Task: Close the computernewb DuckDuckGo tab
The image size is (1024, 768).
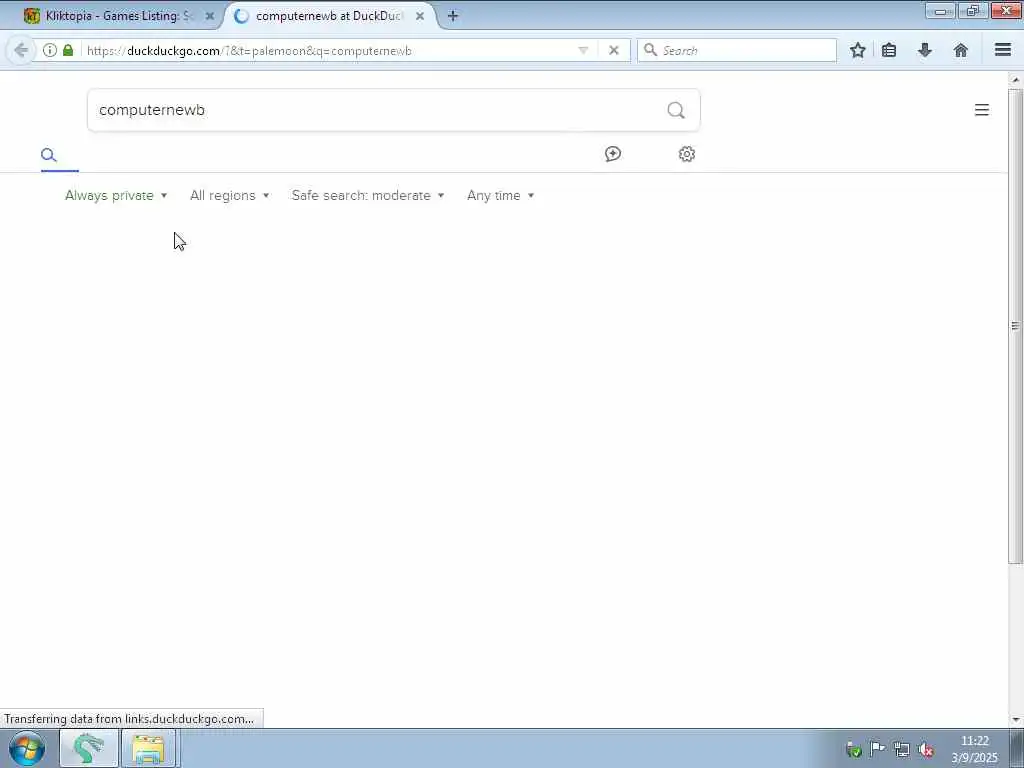Action: click(420, 16)
